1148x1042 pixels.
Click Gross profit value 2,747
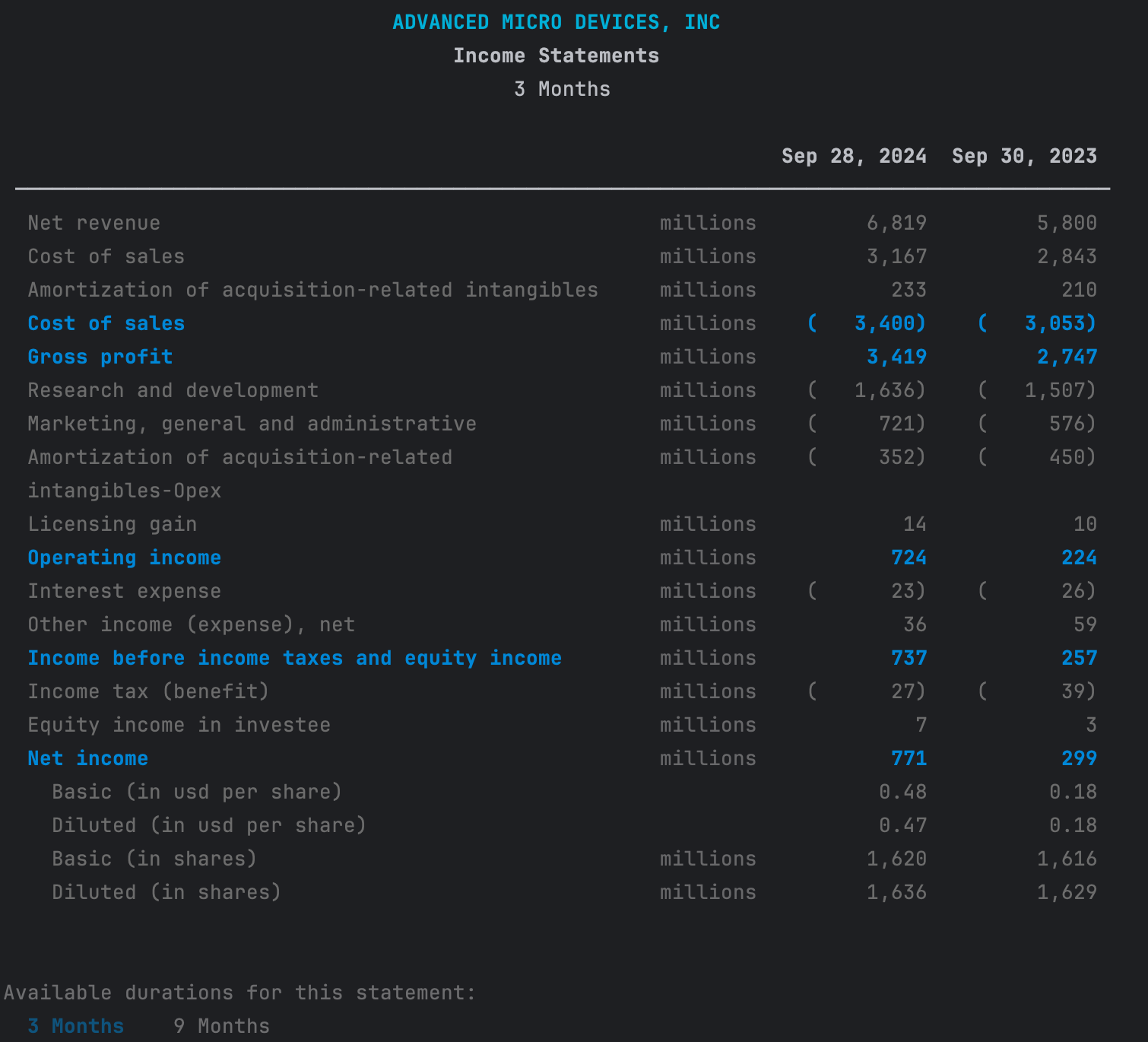point(1067,357)
